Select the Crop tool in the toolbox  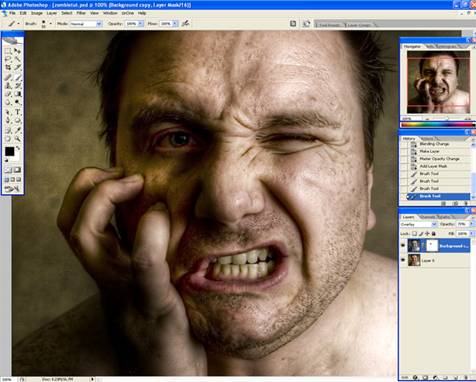[x=8, y=68]
